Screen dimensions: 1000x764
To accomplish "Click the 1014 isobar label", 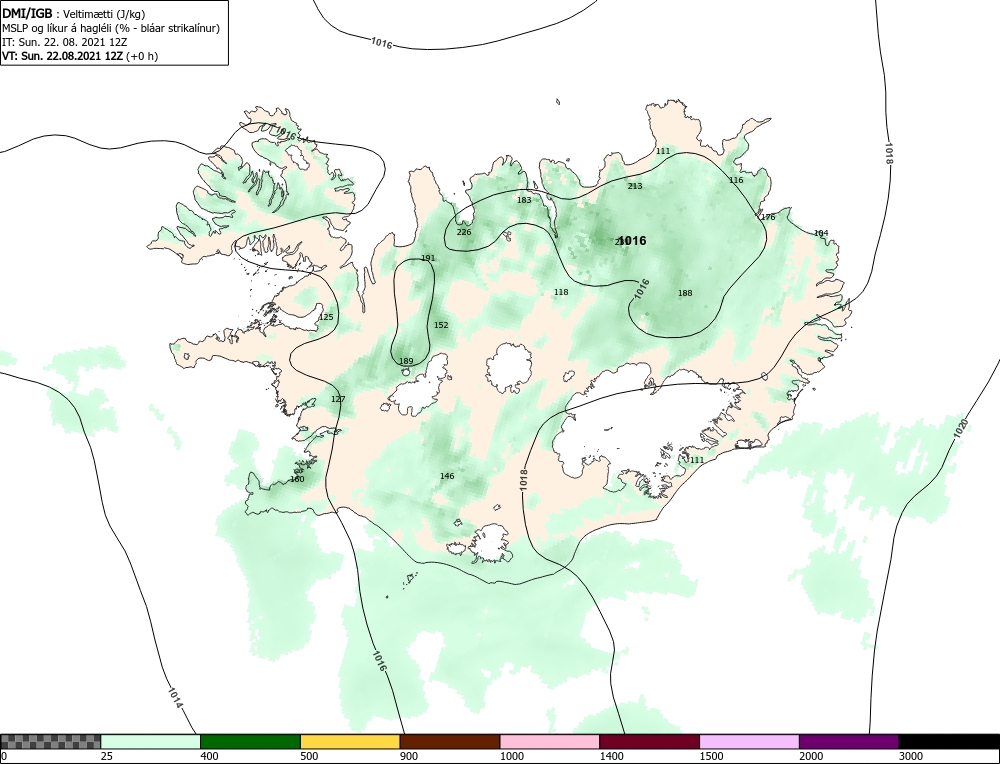I will (175, 698).
